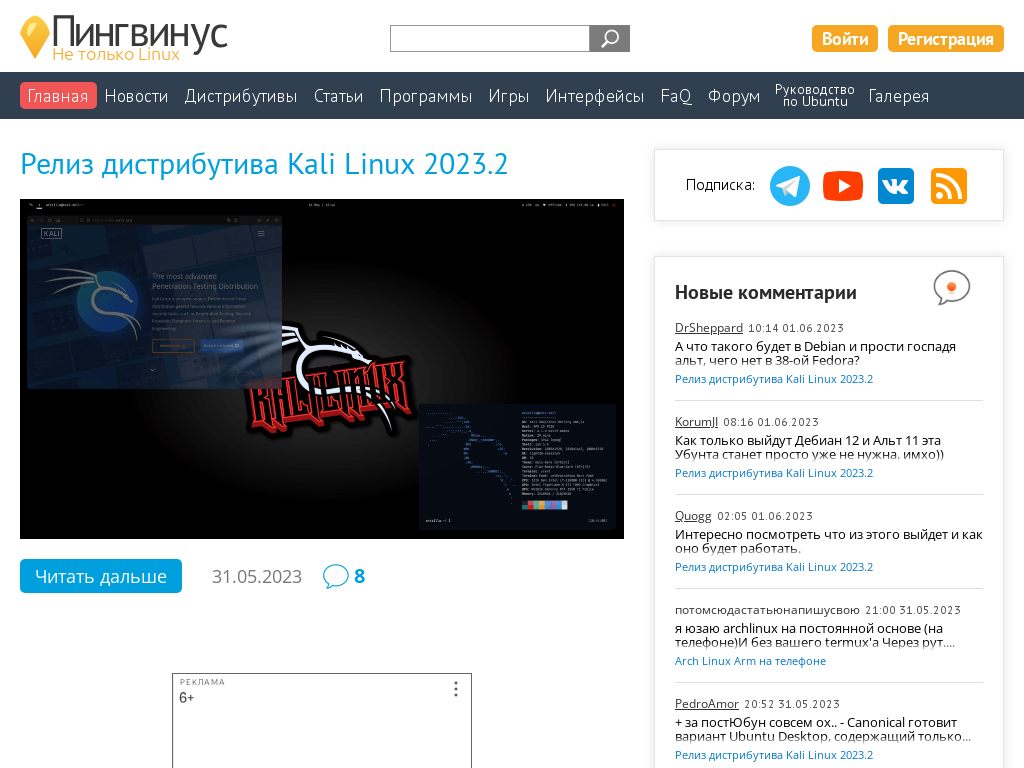Open the ad options three-dot menu
Screen dimensions: 1024x768
tap(456, 689)
